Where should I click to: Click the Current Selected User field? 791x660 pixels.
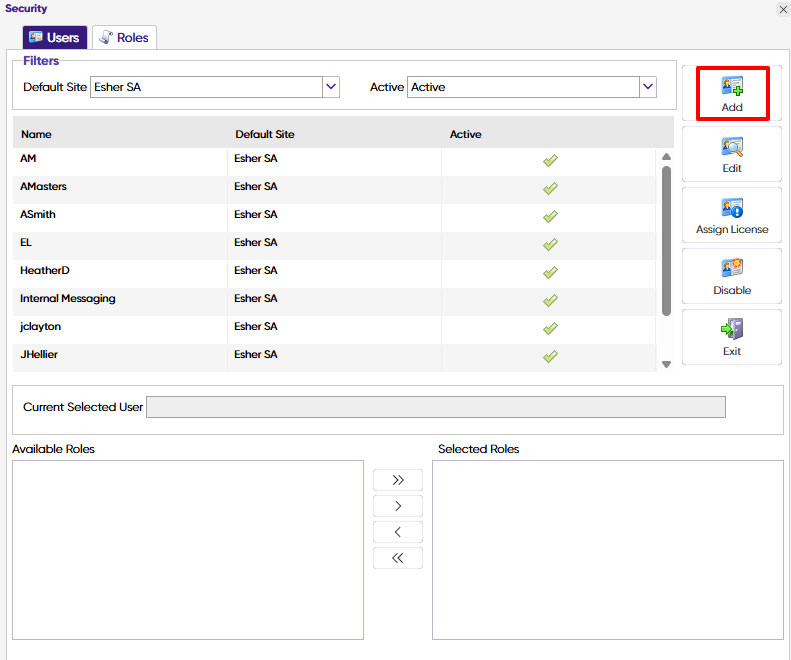436,407
